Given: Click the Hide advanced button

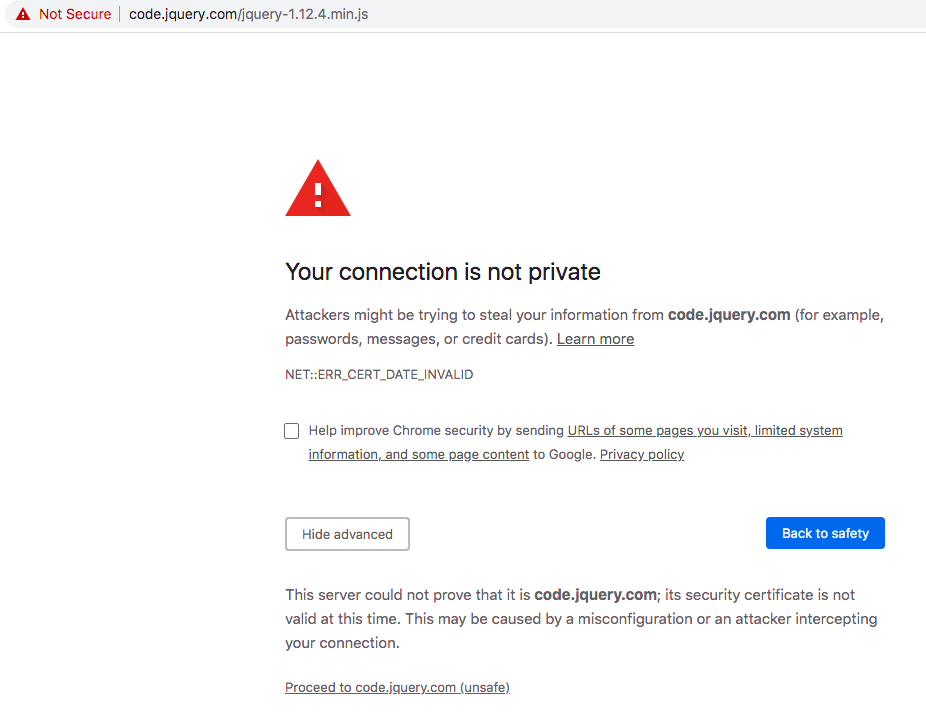Looking at the screenshot, I should pyautogui.click(x=347, y=534).
